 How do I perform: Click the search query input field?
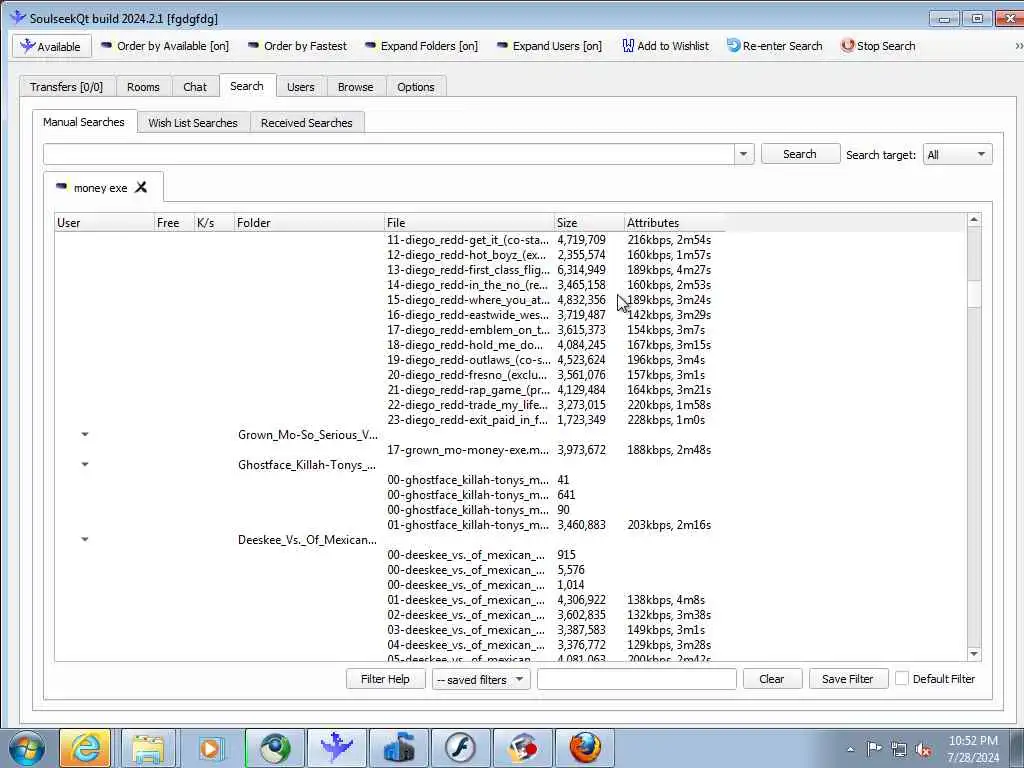tap(389, 154)
